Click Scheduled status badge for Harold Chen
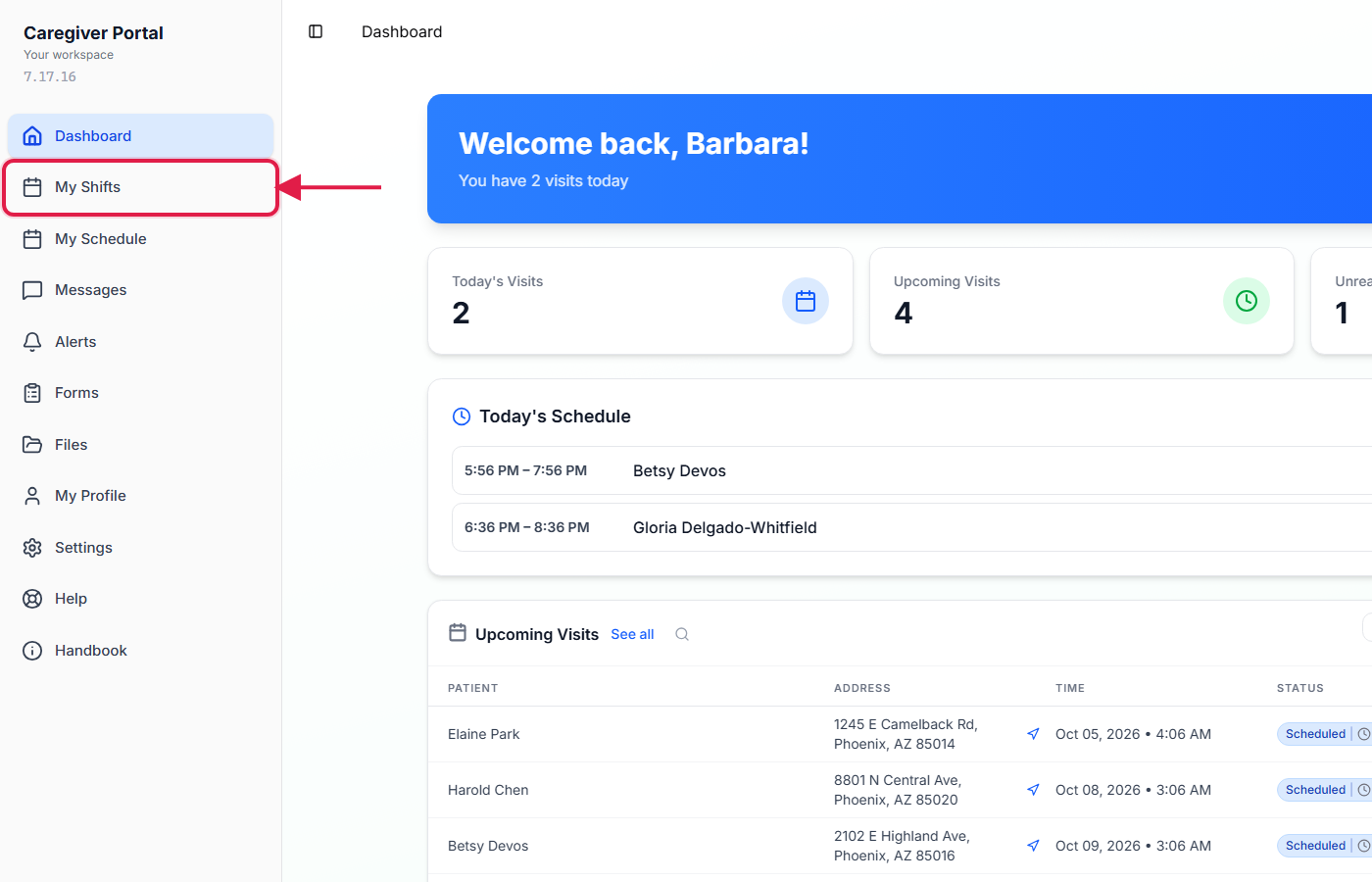Viewport: 1372px width, 882px height. (1324, 790)
